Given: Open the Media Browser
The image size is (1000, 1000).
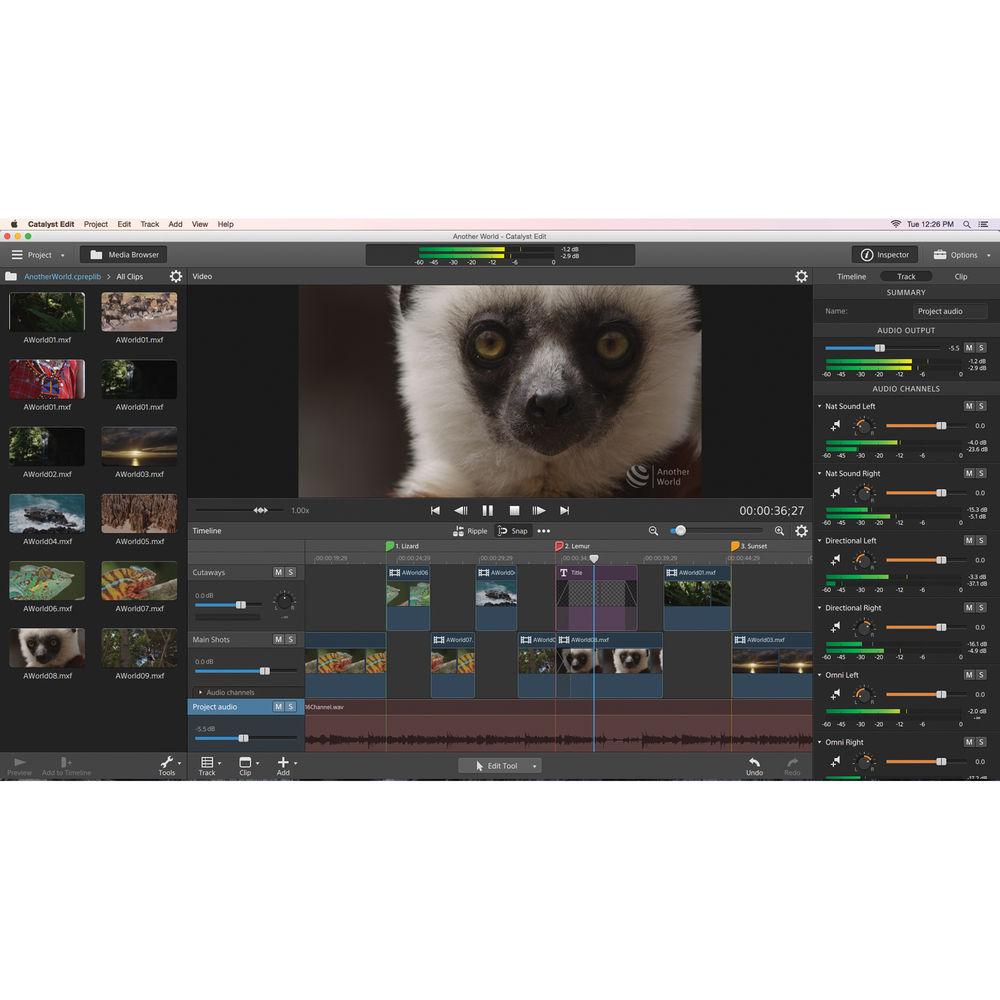Looking at the screenshot, I should click(x=122, y=254).
